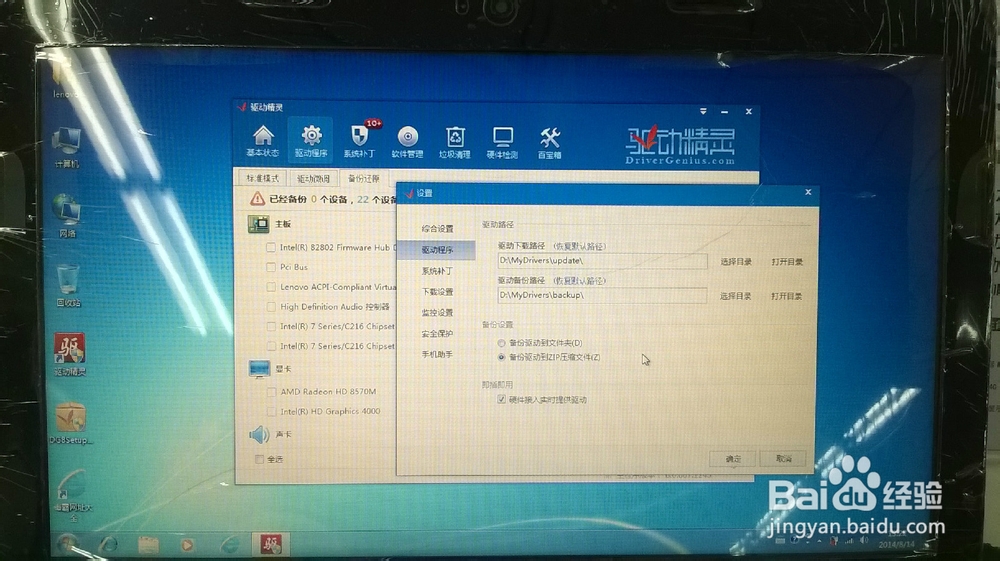Check Lenovo ACPI-Compliant Virtual device checkbox
Image resolution: width=1000 pixels, height=561 pixels.
tap(270, 287)
